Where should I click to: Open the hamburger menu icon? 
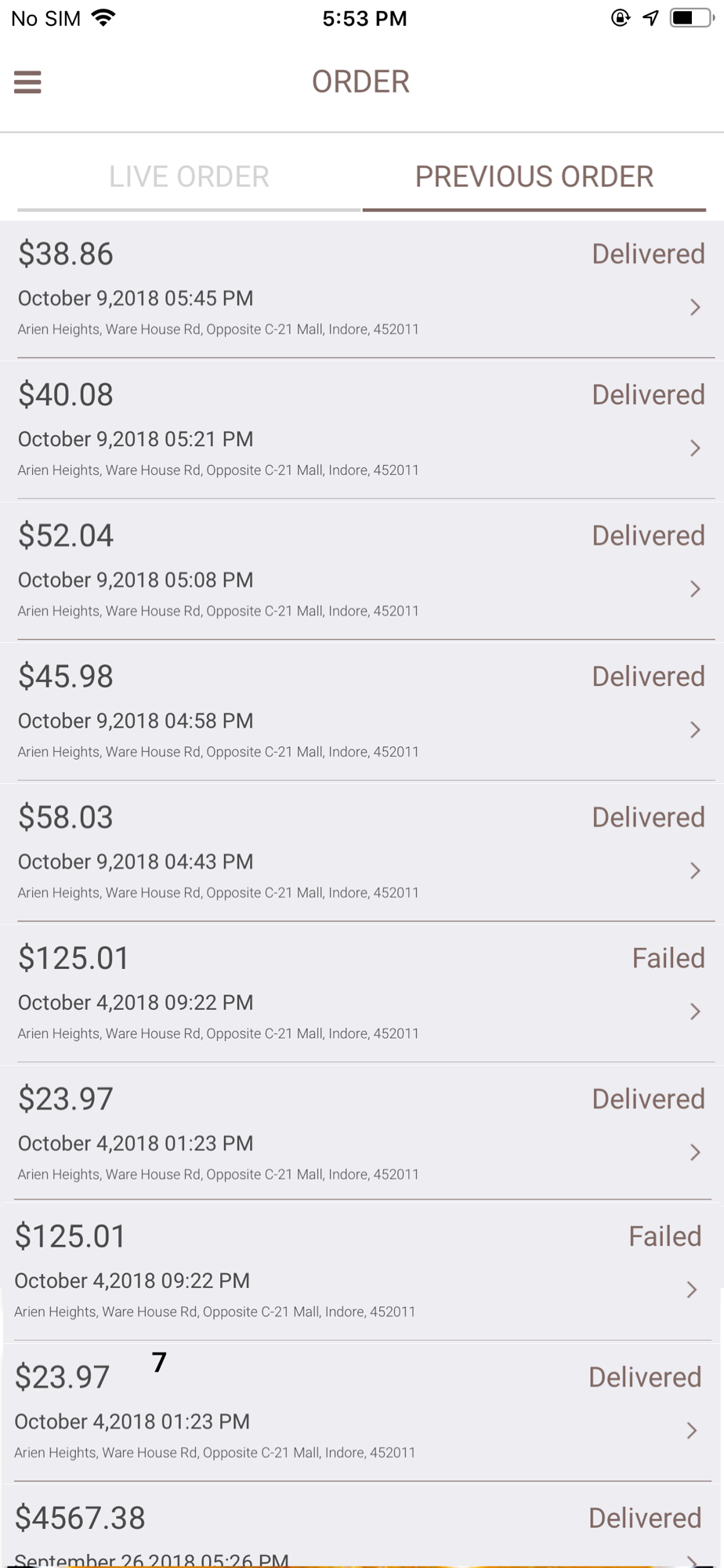(27, 82)
